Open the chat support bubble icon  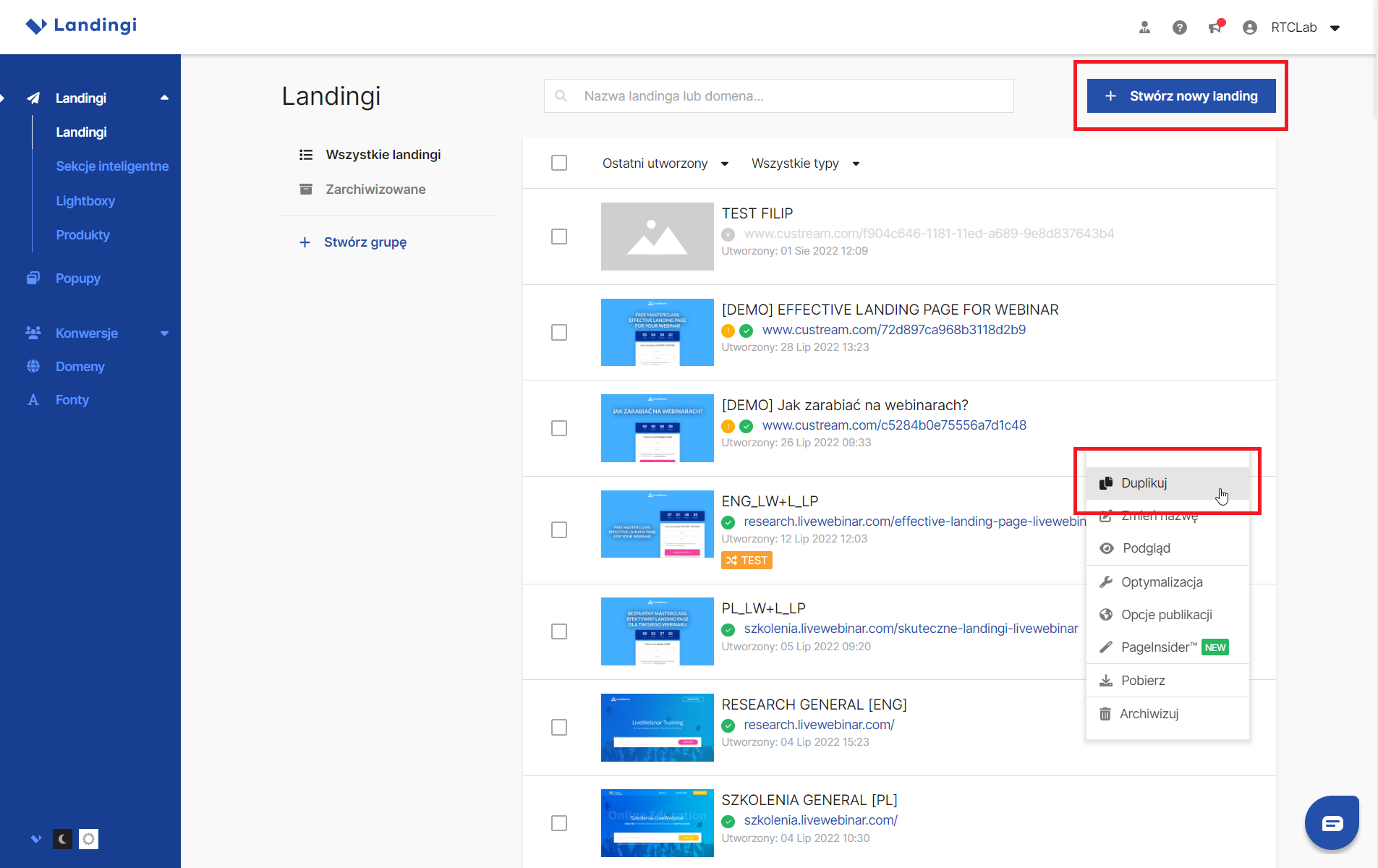coord(1332,823)
